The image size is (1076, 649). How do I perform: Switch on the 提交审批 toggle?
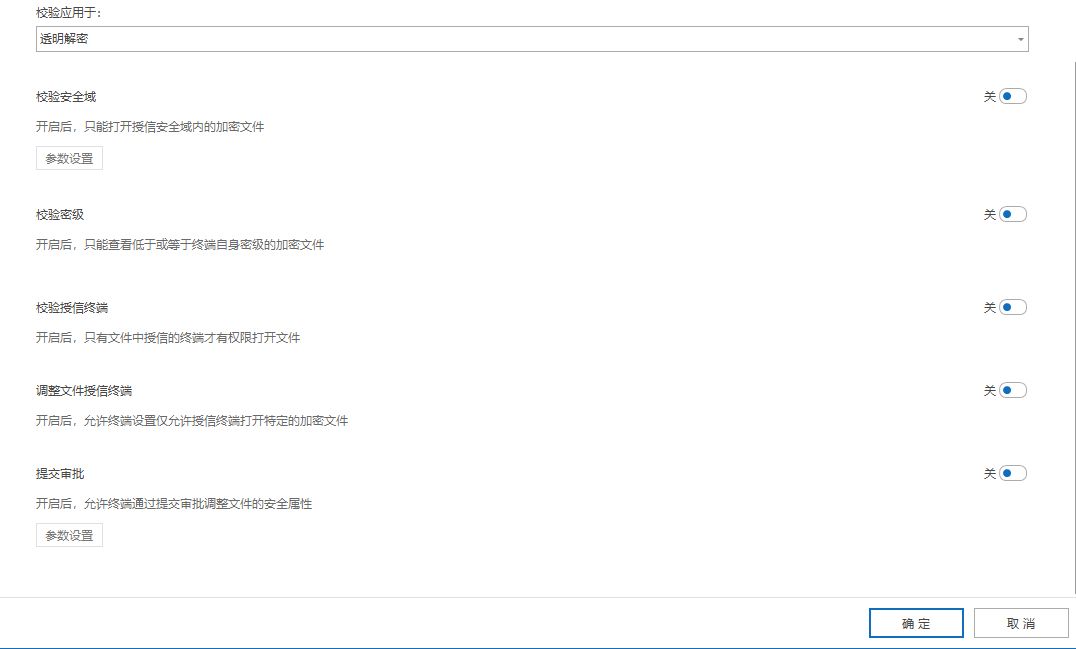[x=1013, y=473]
